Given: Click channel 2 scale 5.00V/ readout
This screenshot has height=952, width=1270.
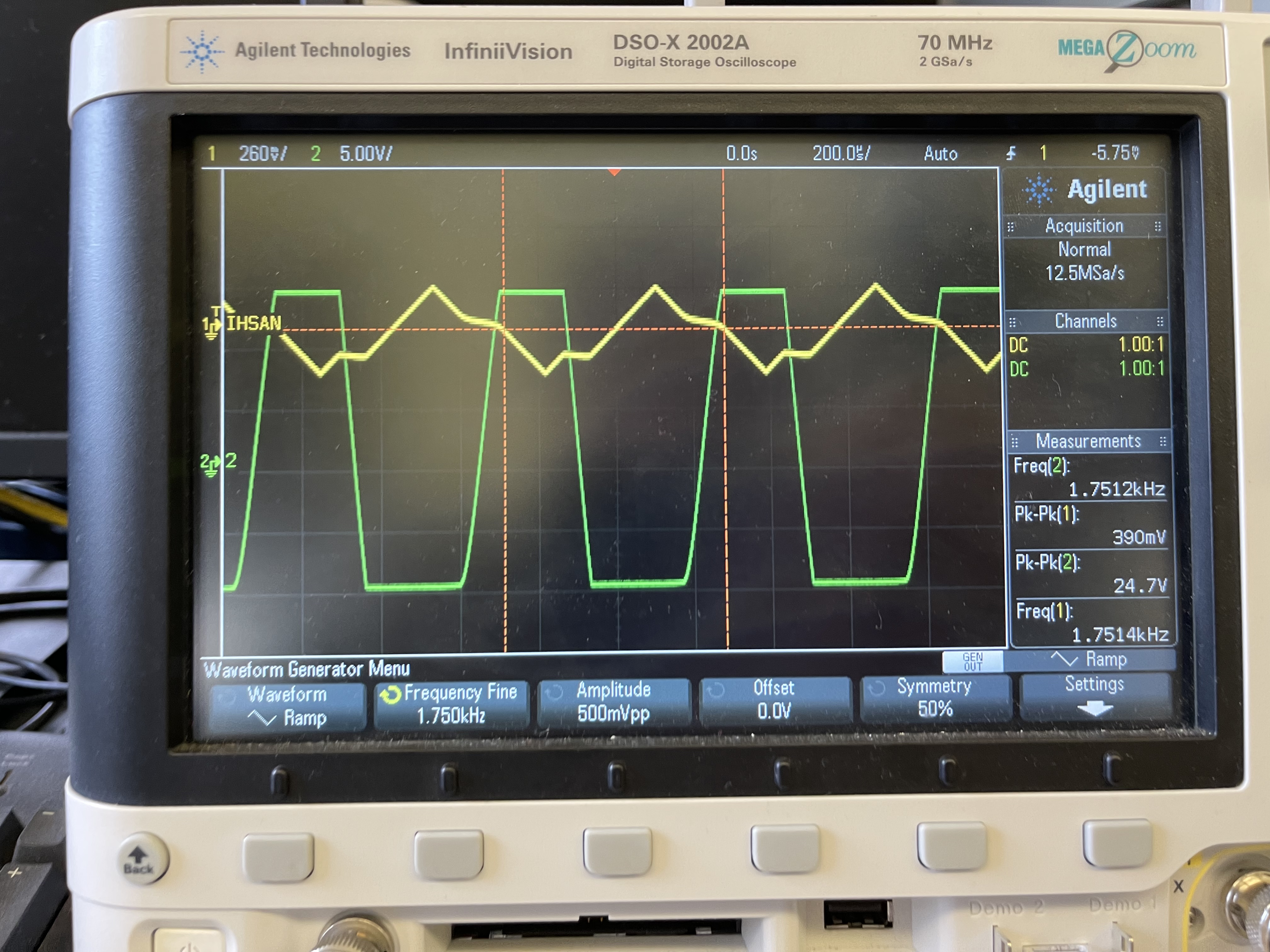Looking at the screenshot, I should (366, 154).
